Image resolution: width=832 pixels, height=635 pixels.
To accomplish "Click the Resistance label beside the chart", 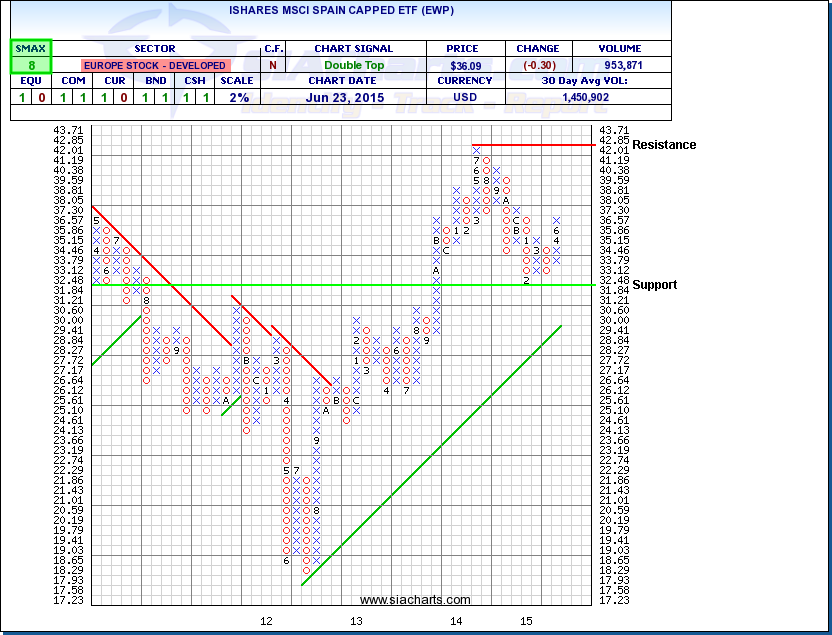I will point(665,145).
